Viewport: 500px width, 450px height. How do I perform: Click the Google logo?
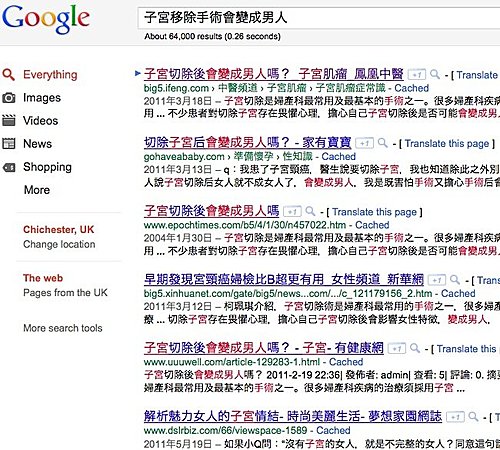tap(46, 19)
